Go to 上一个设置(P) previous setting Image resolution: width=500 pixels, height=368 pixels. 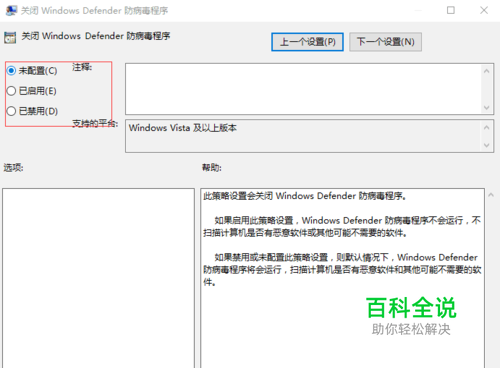(x=307, y=42)
